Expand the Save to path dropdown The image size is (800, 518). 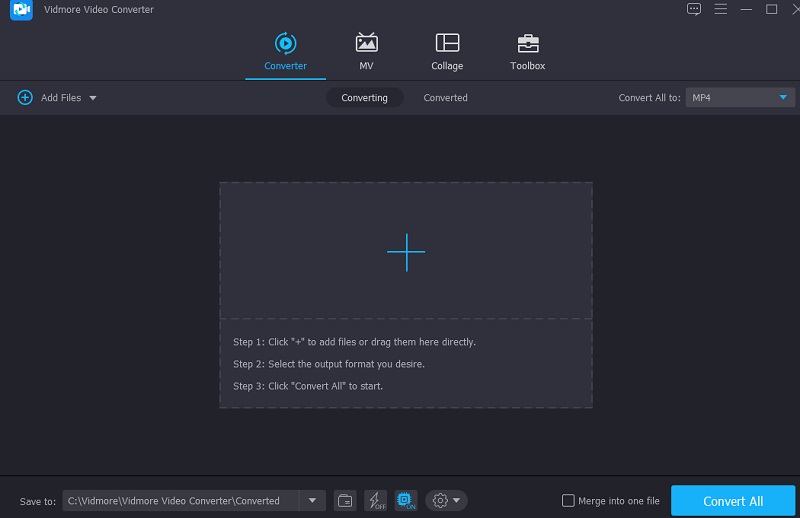pyautogui.click(x=313, y=501)
